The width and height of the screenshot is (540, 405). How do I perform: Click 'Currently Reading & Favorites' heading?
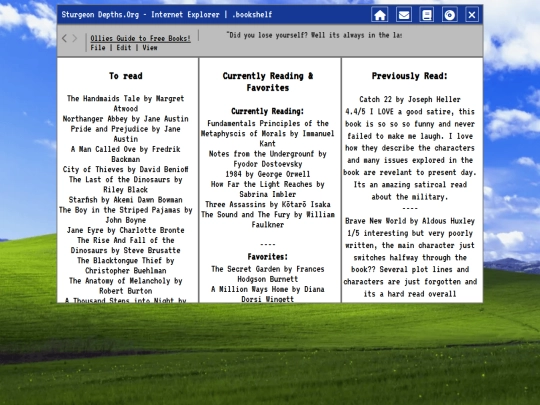268,82
